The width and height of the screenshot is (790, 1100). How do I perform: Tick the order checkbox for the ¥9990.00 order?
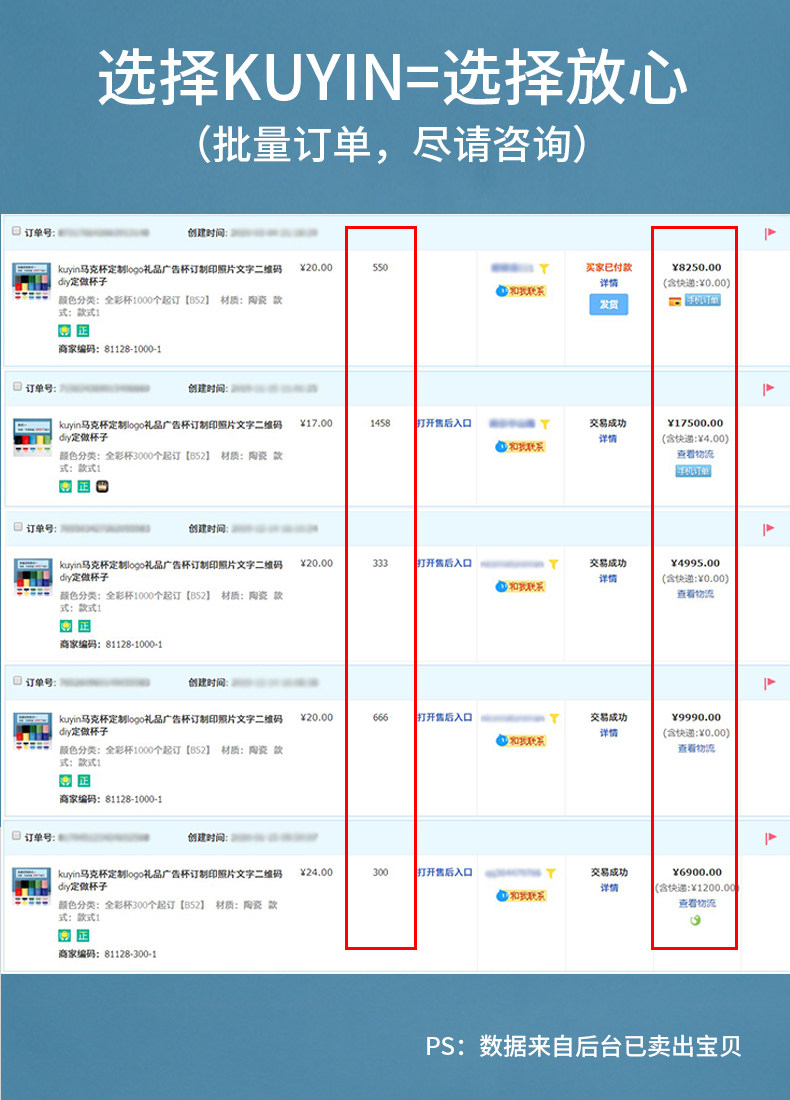pyautogui.click(x=17, y=680)
